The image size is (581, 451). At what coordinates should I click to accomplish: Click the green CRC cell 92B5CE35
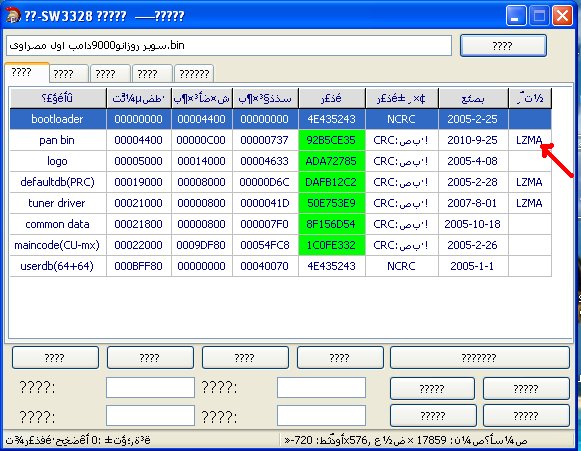click(332, 140)
